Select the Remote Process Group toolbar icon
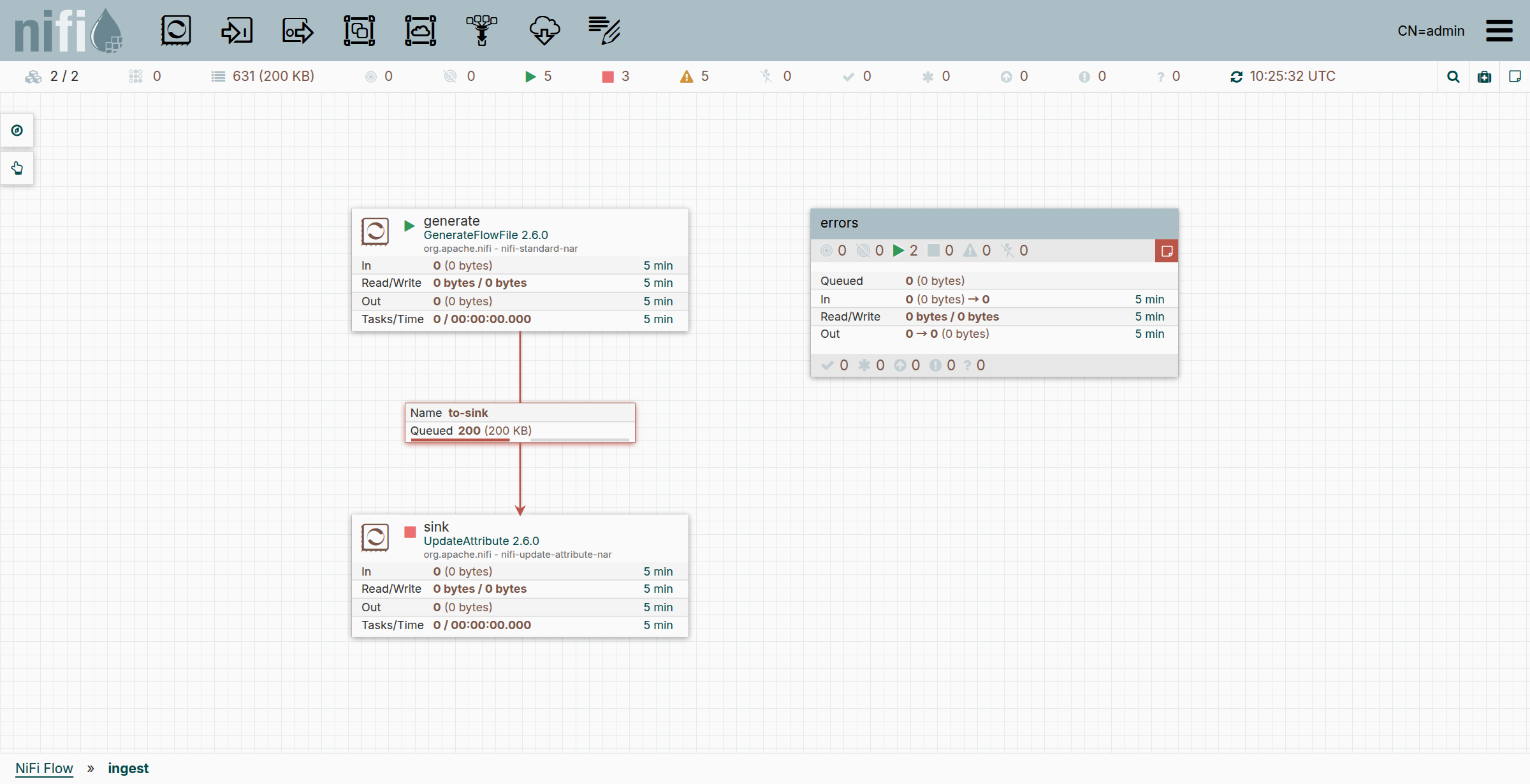Screen dimensions: 1530x784 click(421, 30)
